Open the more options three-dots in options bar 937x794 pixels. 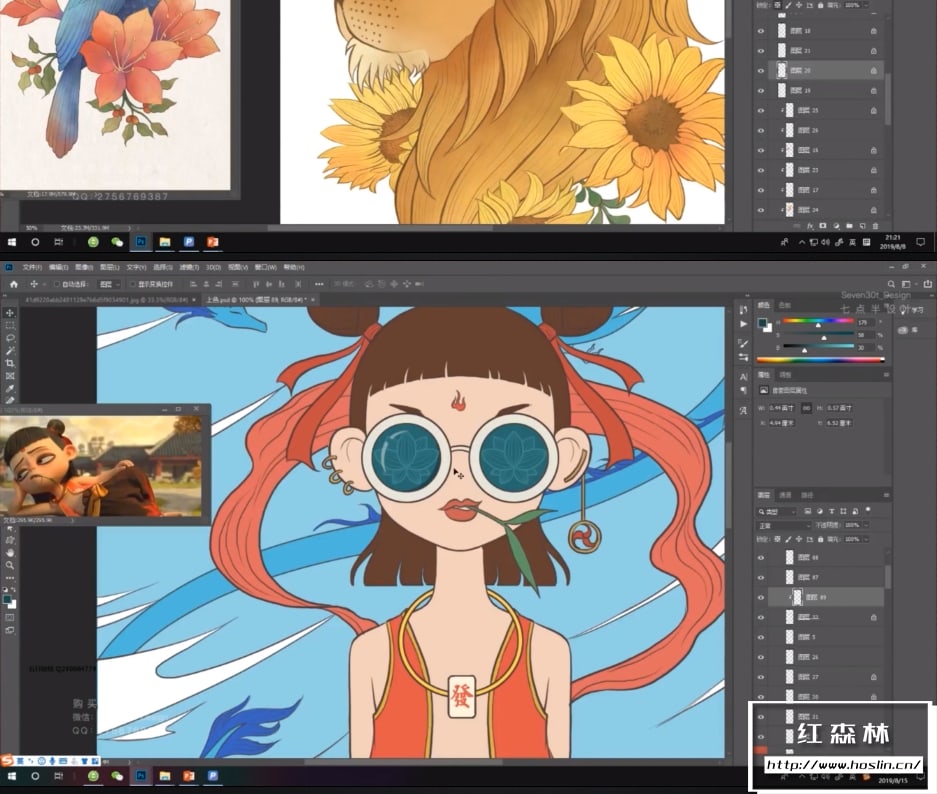(x=319, y=284)
